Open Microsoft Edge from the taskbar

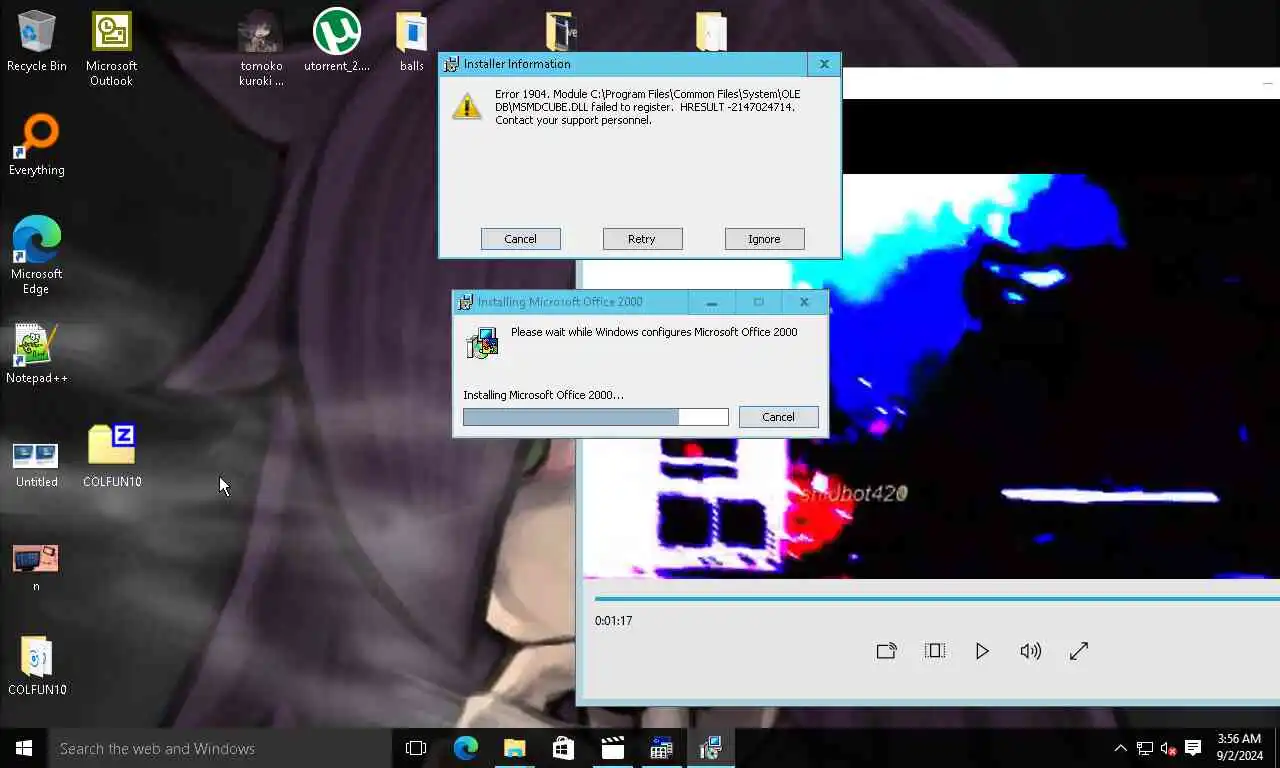click(465, 748)
